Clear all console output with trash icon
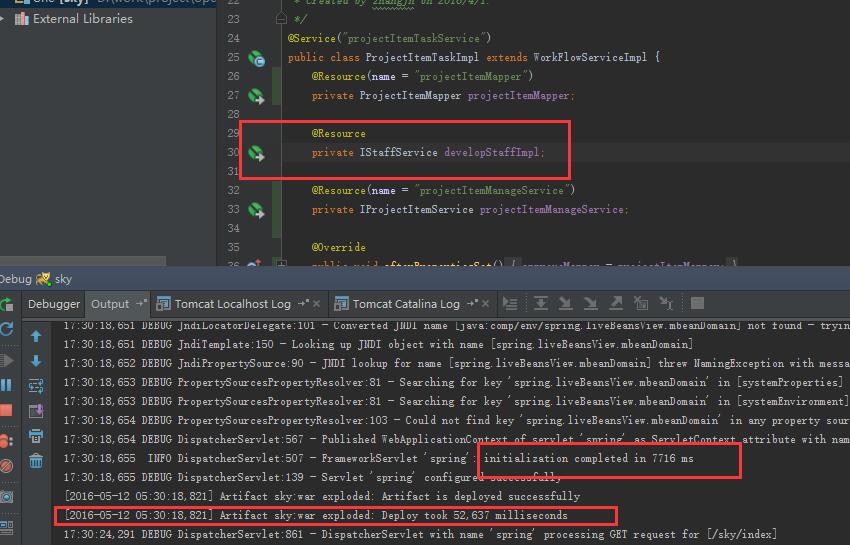 36,461
